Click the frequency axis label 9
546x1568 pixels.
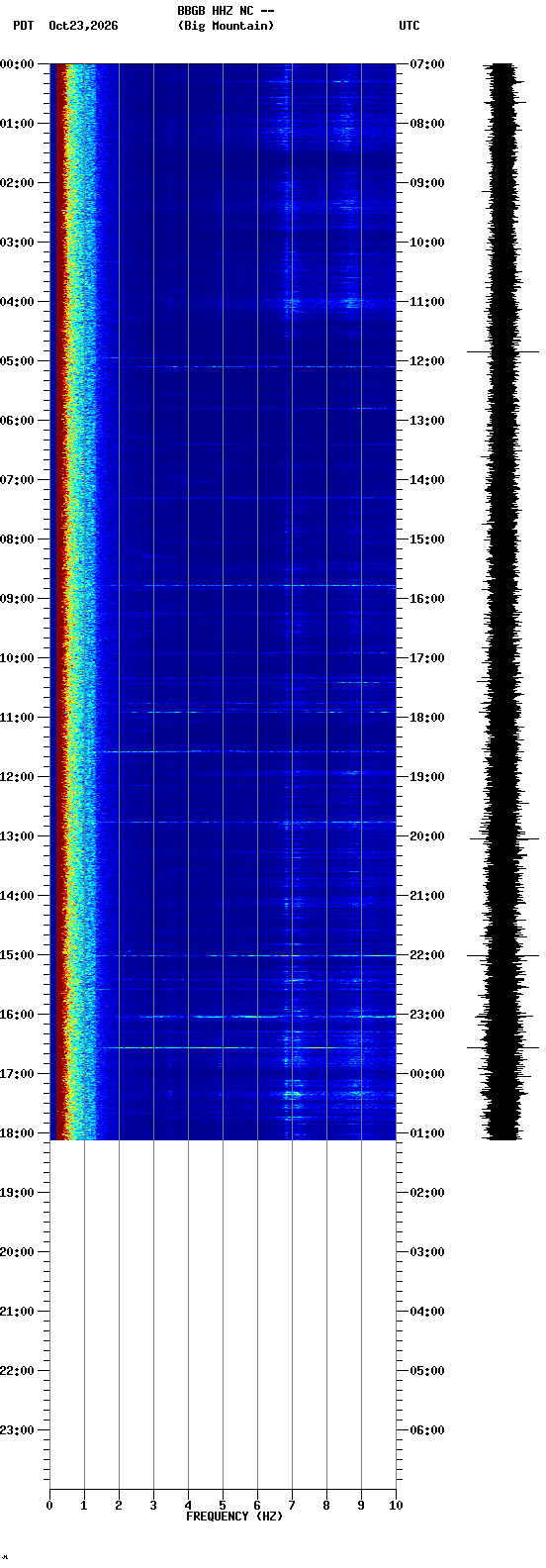361,1506
